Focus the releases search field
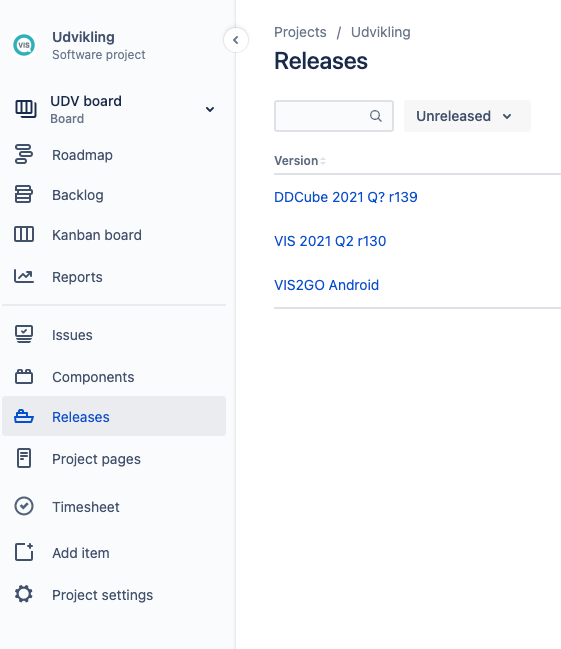The image size is (561, 649). pyautogui.click(x=334, y=116)
